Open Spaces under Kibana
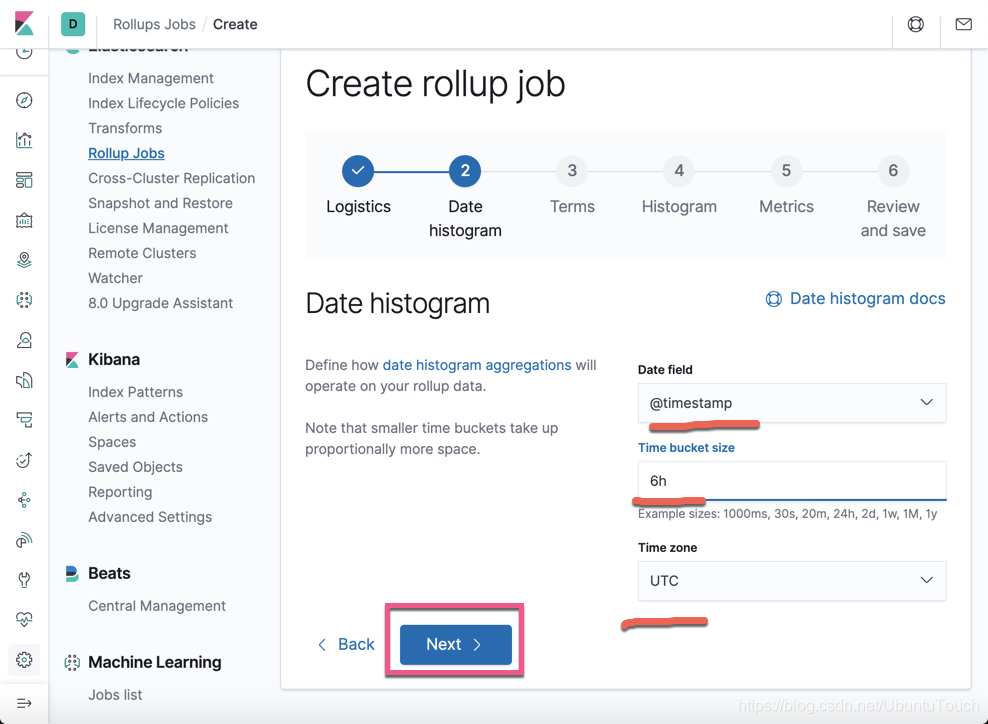This screenshot has width=988, height=724. [112, 442]
